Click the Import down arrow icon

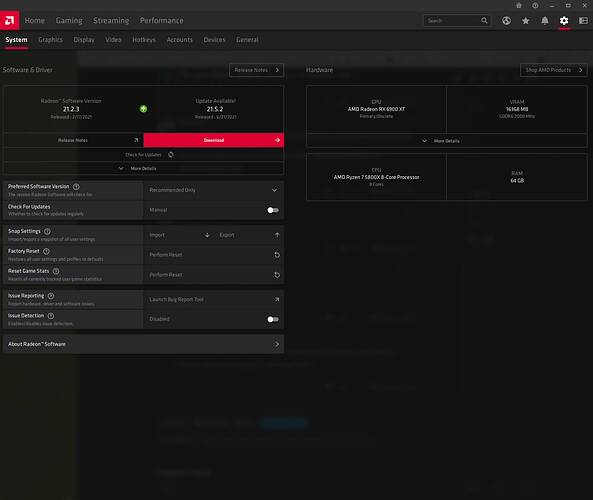207,235
